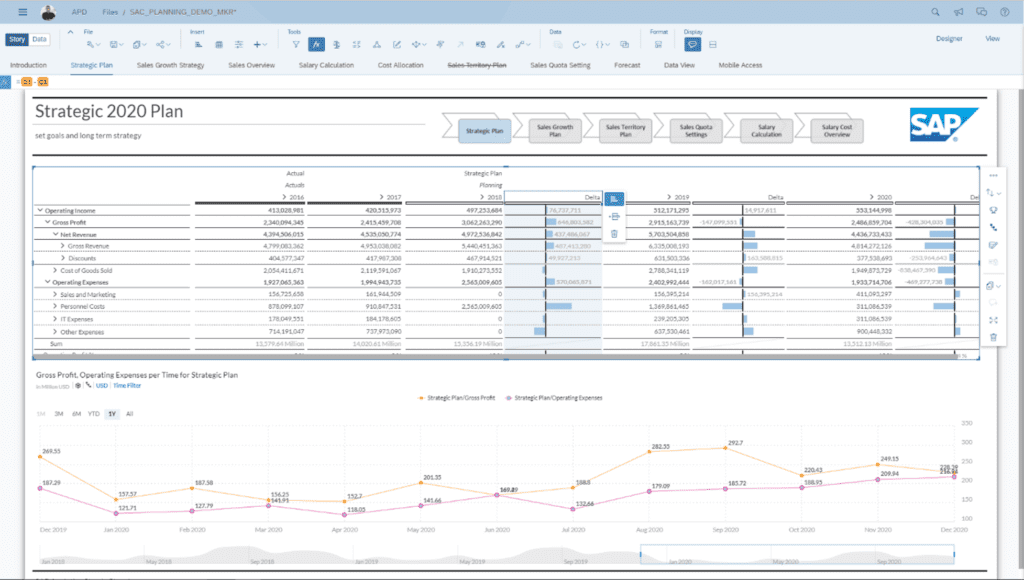
Task: Open the Sales Overview tab
Action: [x=251, y=65]
